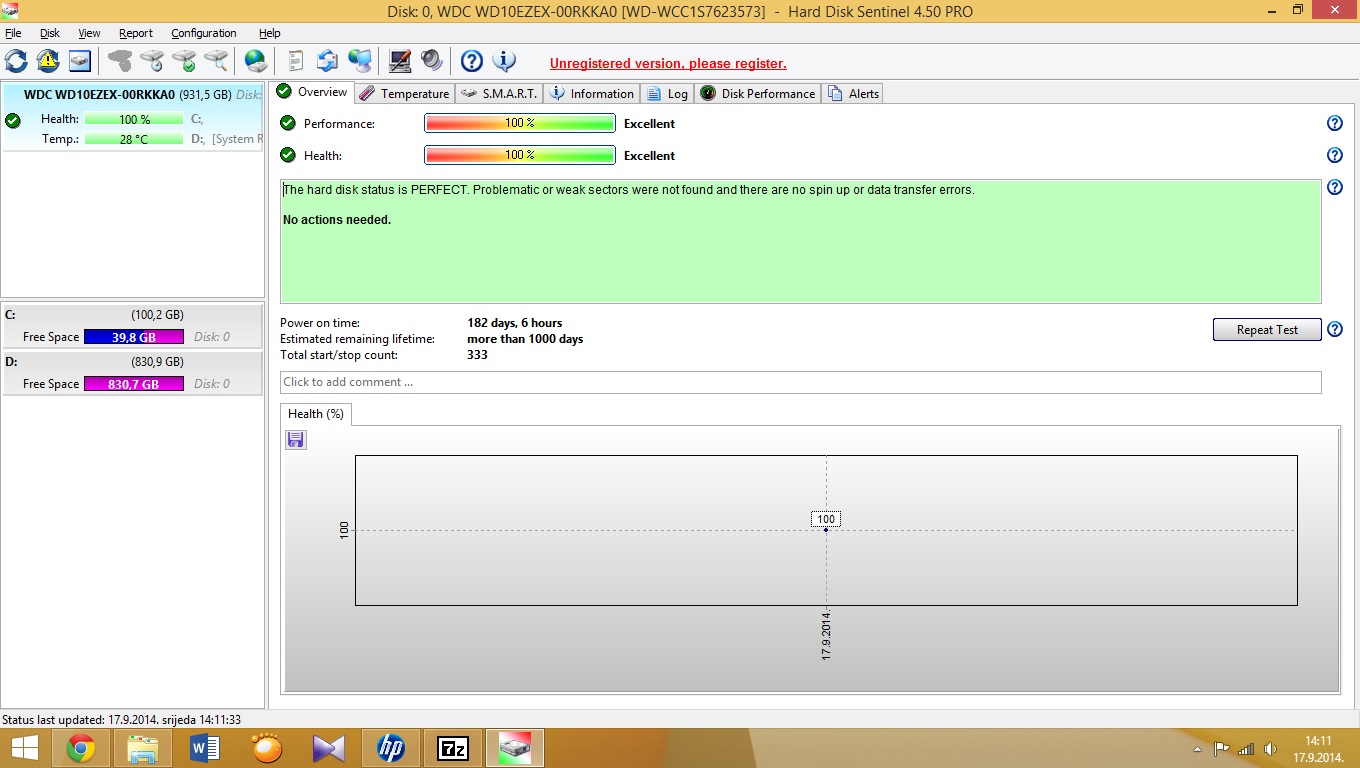Image resolution: width=1360 pixels, height=768 pixels.
Task: Open Configuration menu
Action: 204,33
